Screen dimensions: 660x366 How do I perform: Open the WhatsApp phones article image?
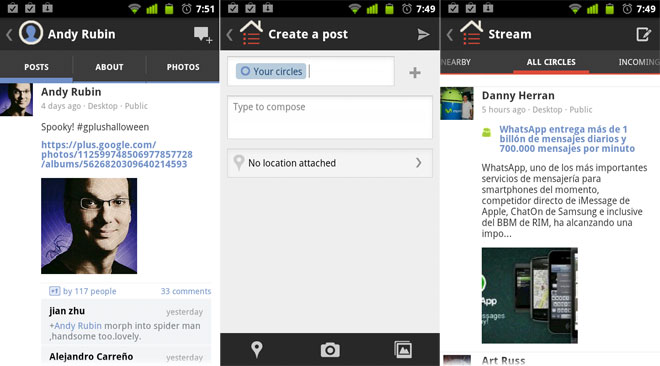point(530,295)
